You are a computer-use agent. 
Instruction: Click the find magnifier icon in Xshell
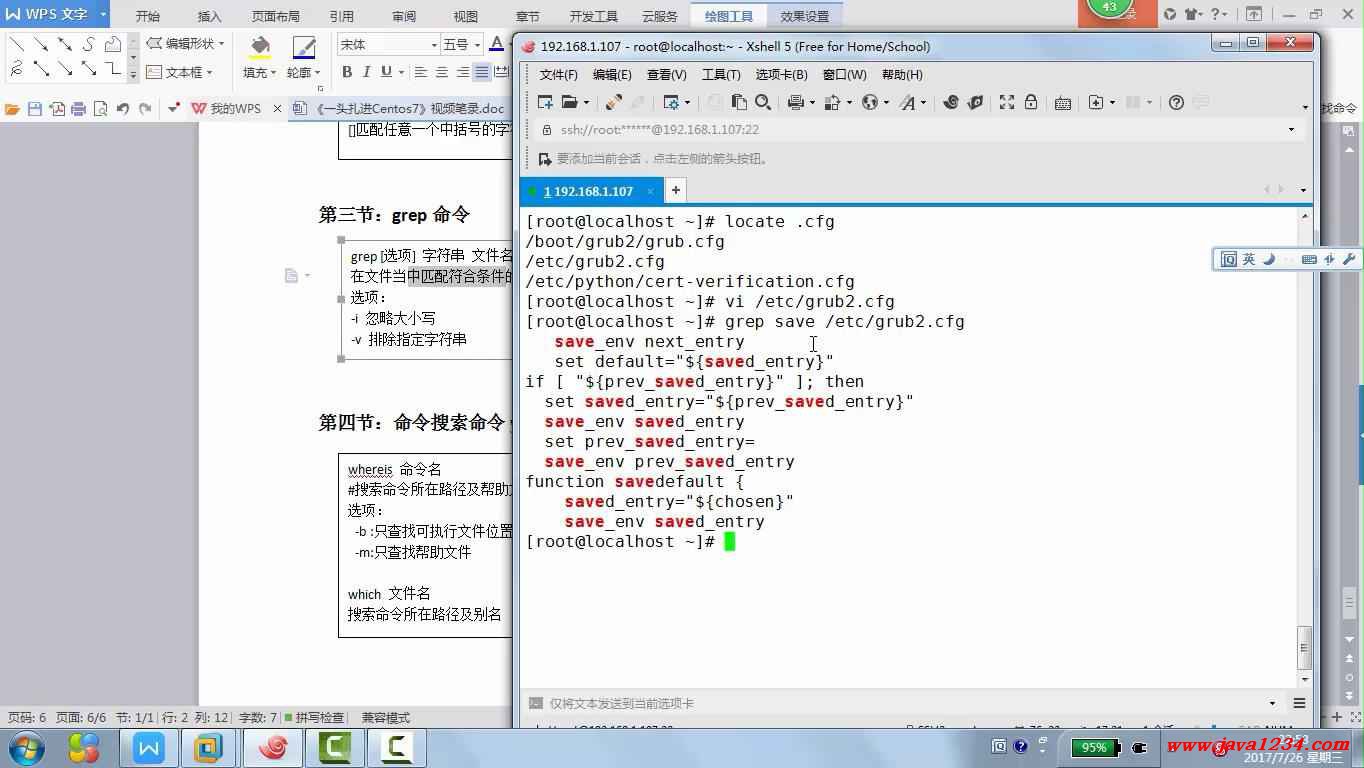click(762, 102)
